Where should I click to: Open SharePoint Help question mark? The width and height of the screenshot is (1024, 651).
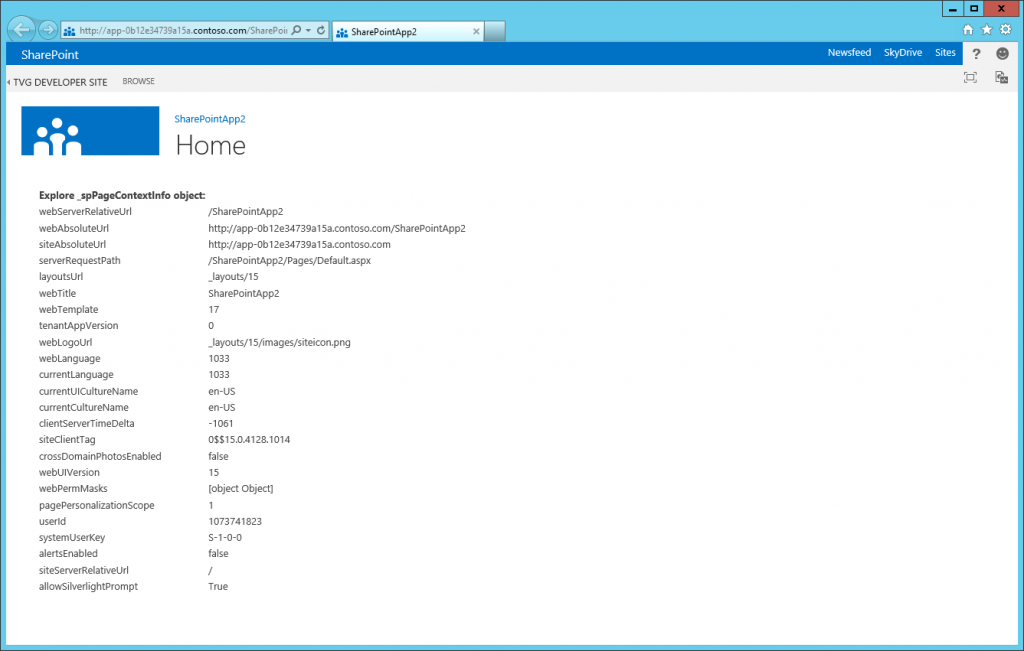[x=976, y=54]
